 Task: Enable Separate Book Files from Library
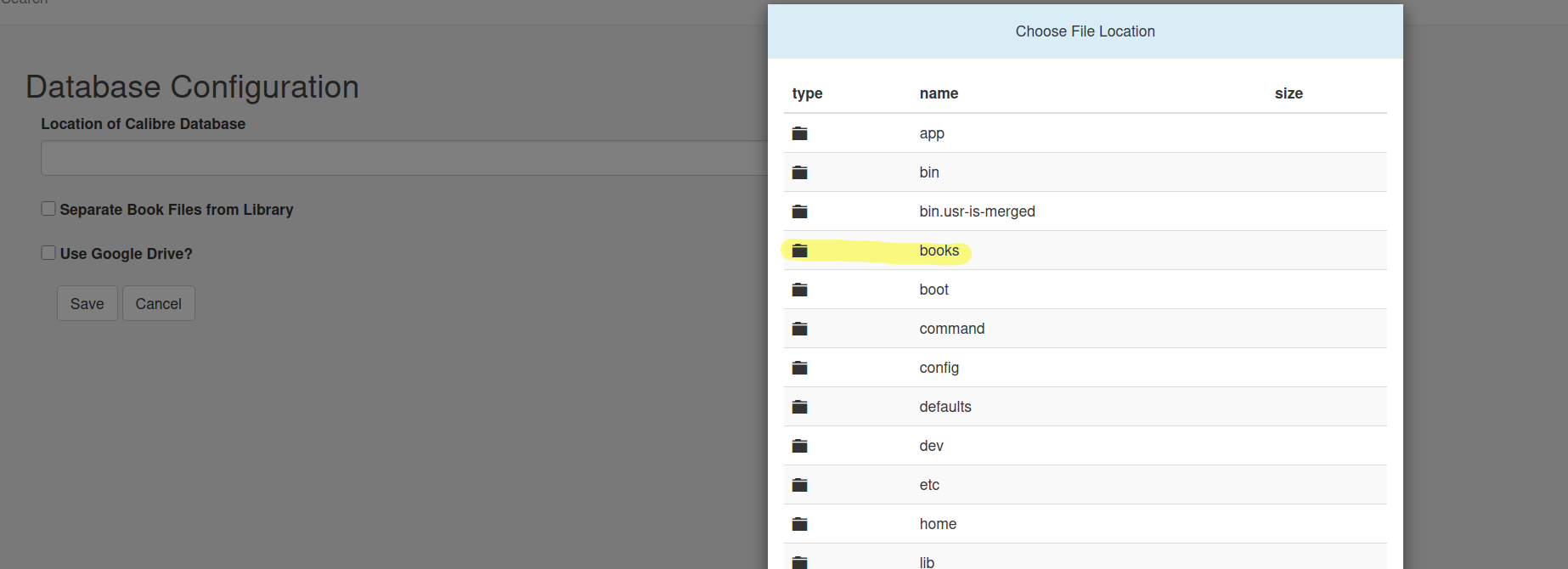pos(48,209)
